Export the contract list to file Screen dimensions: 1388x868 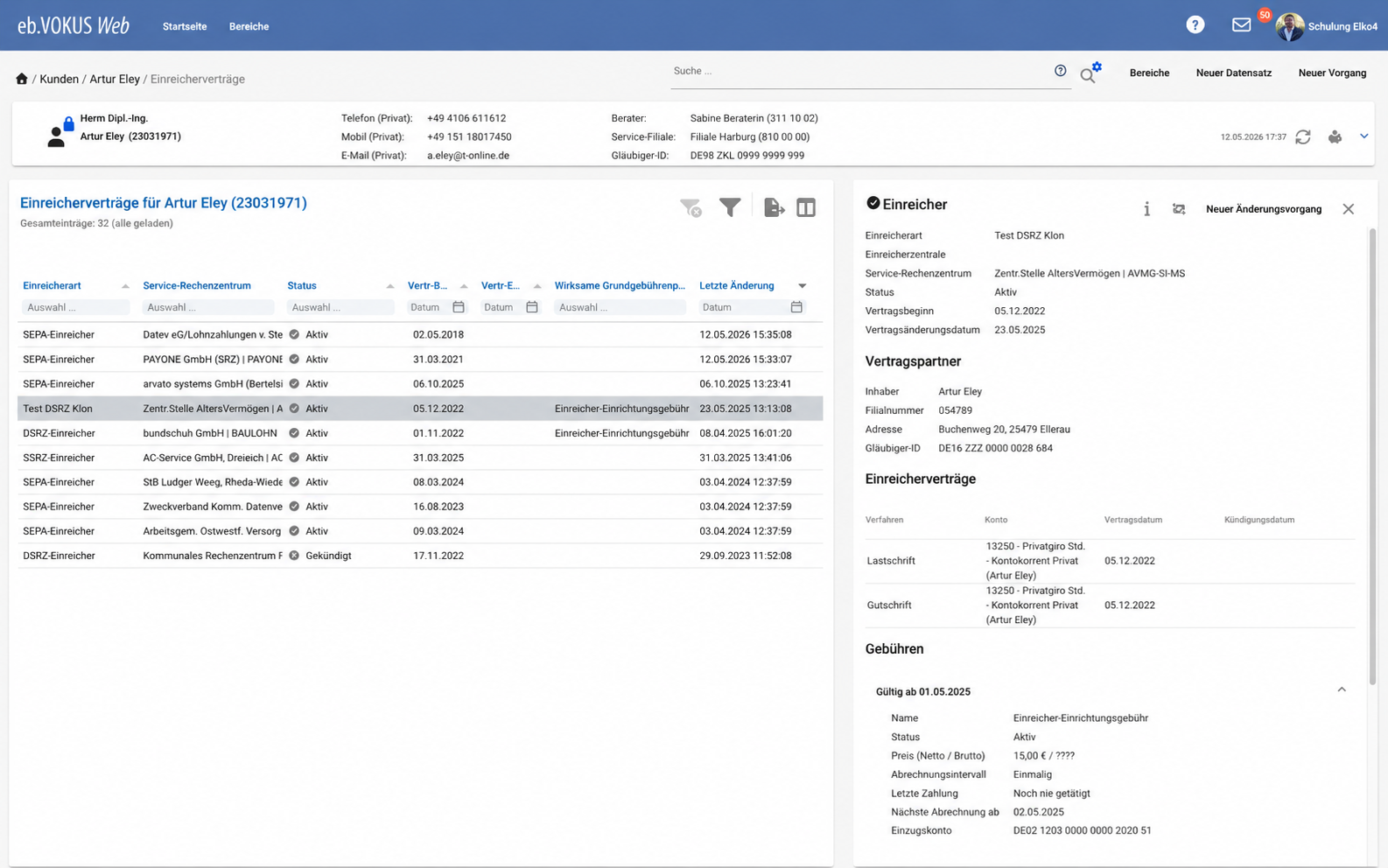[x=774, y=207]
